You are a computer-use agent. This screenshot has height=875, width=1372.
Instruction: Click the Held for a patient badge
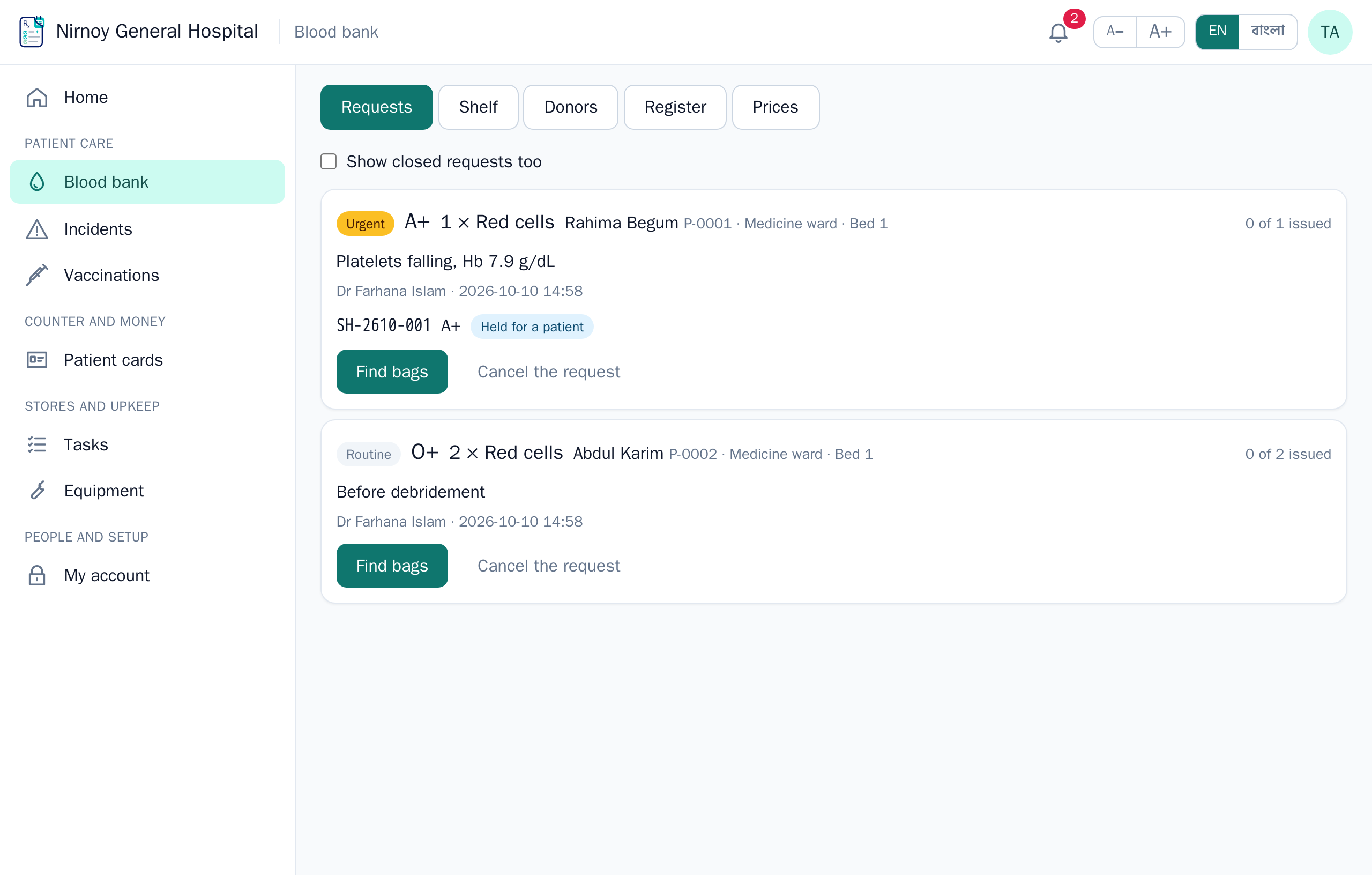pyautogui.click(x=532, y=327)
